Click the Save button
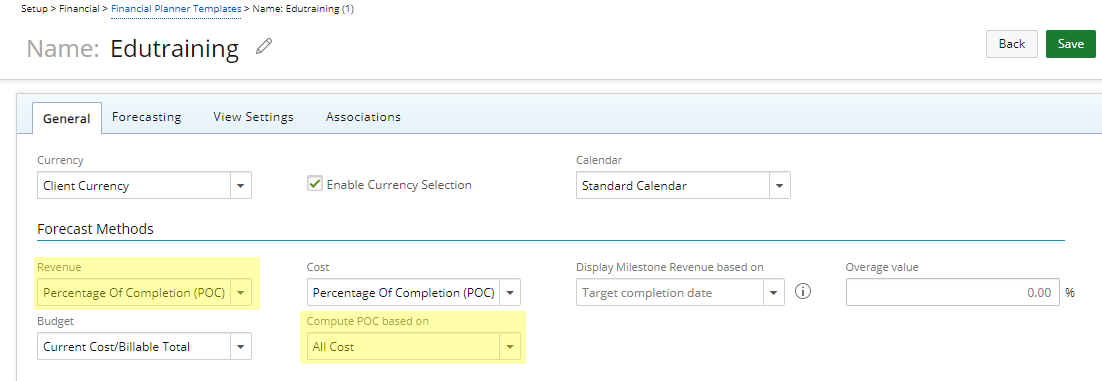The image size is (1102, 381). pyautogui.click(x=1070, y=44)
